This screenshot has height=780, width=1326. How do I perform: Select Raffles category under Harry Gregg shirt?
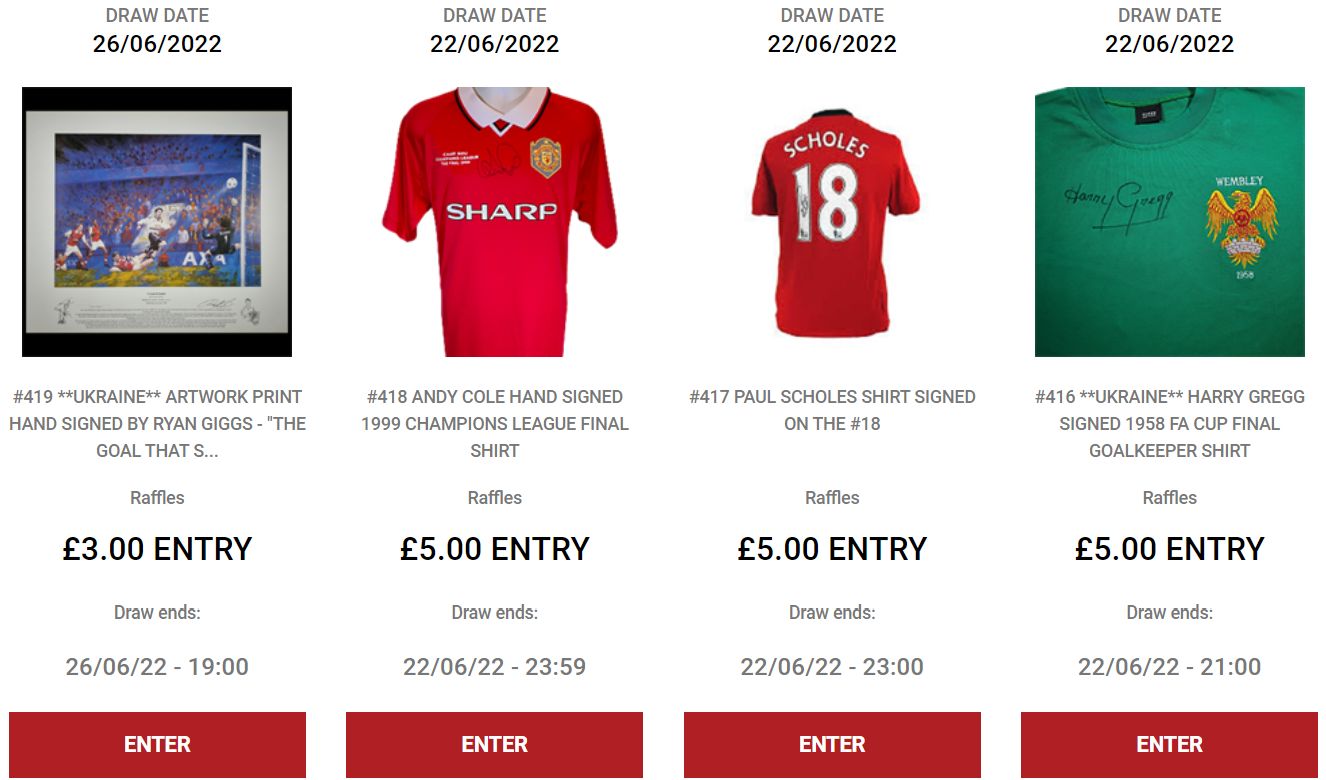(1170, 498)
